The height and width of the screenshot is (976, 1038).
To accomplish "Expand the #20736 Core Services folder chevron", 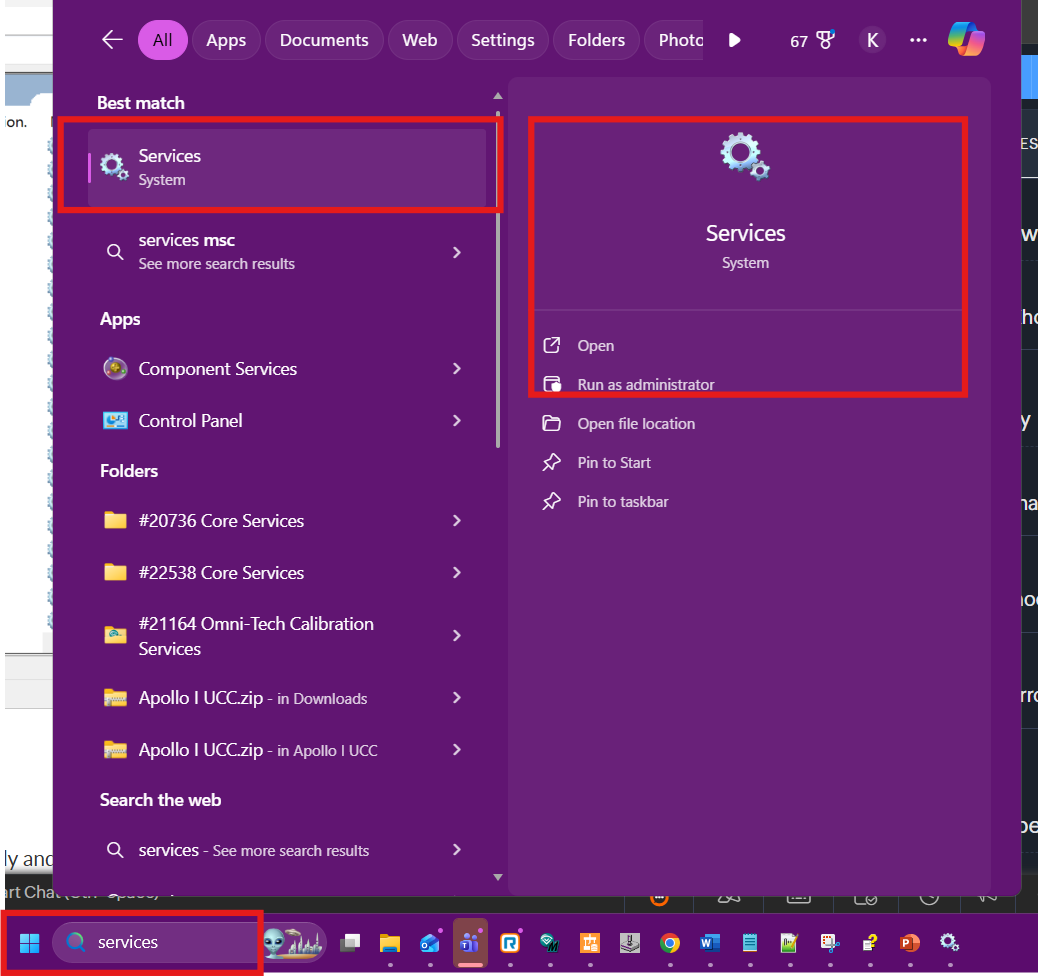I will pos(457,521).
